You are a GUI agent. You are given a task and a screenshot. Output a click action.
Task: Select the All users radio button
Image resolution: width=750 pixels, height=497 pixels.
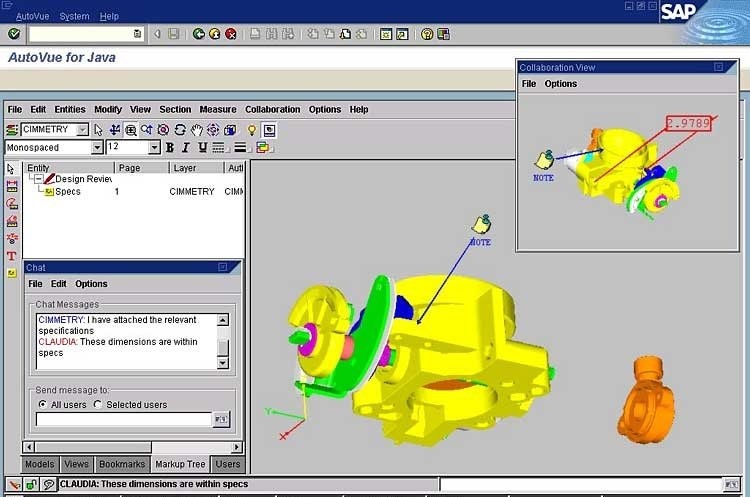(x=43, y=404)
